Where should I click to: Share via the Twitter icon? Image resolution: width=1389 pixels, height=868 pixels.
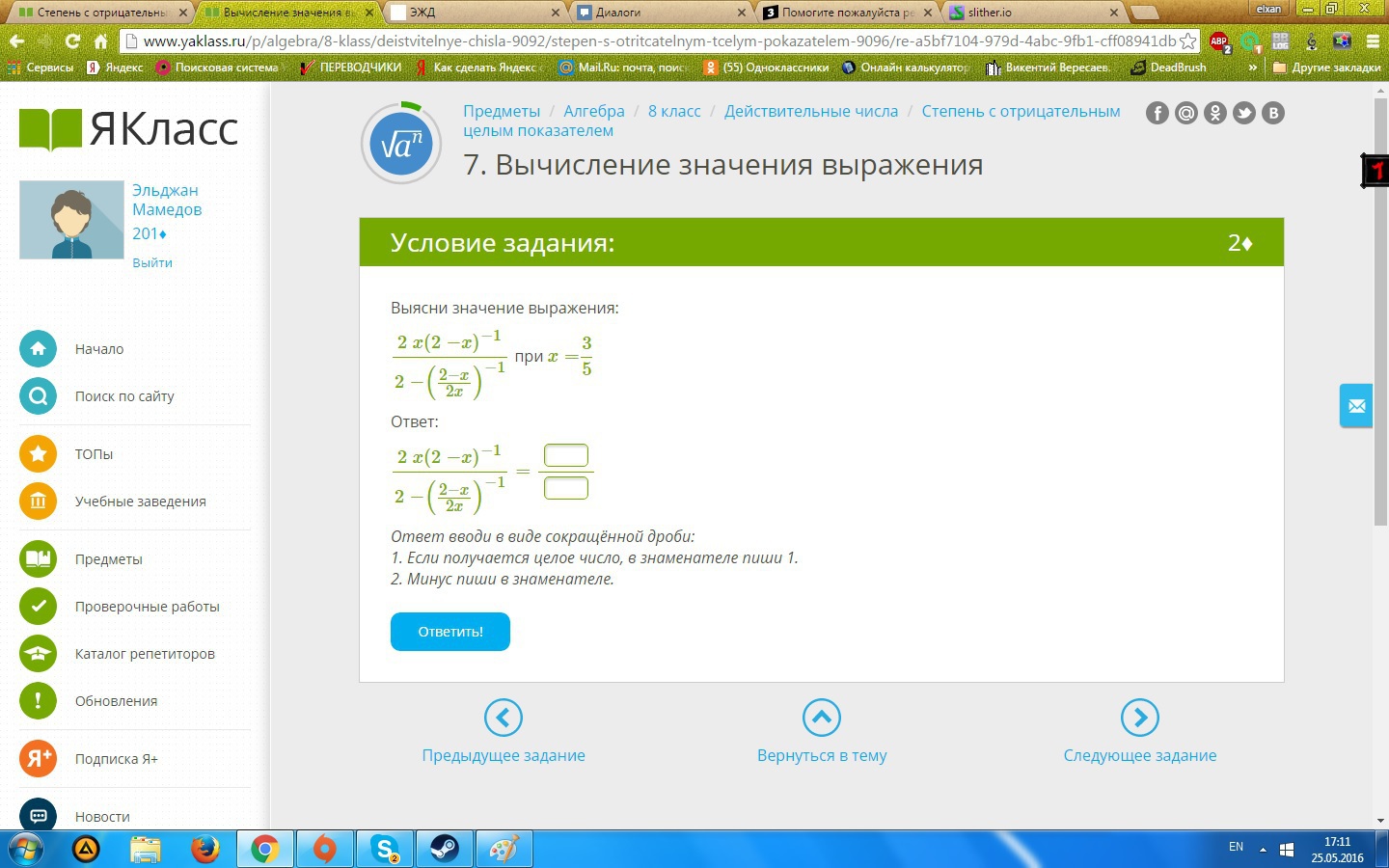[x=1244, y=113]
